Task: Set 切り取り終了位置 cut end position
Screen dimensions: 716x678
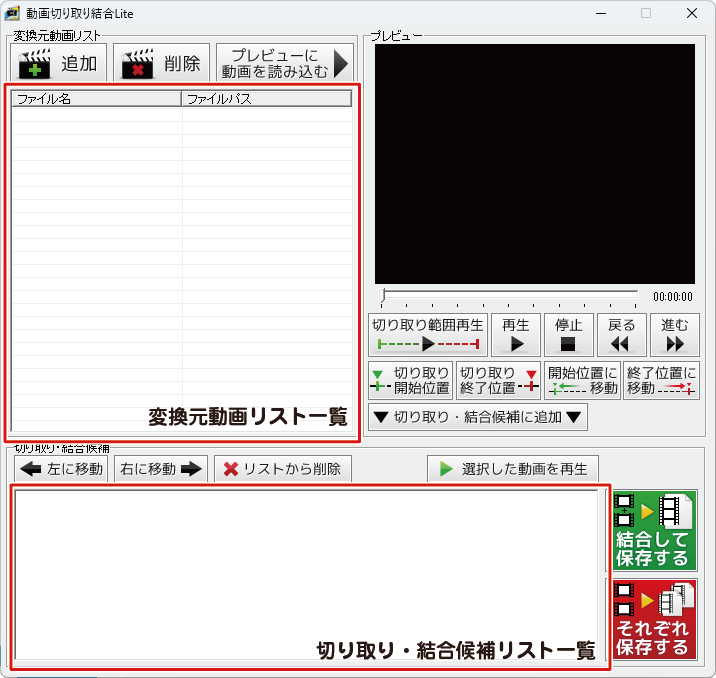Action: pos(497,381)
